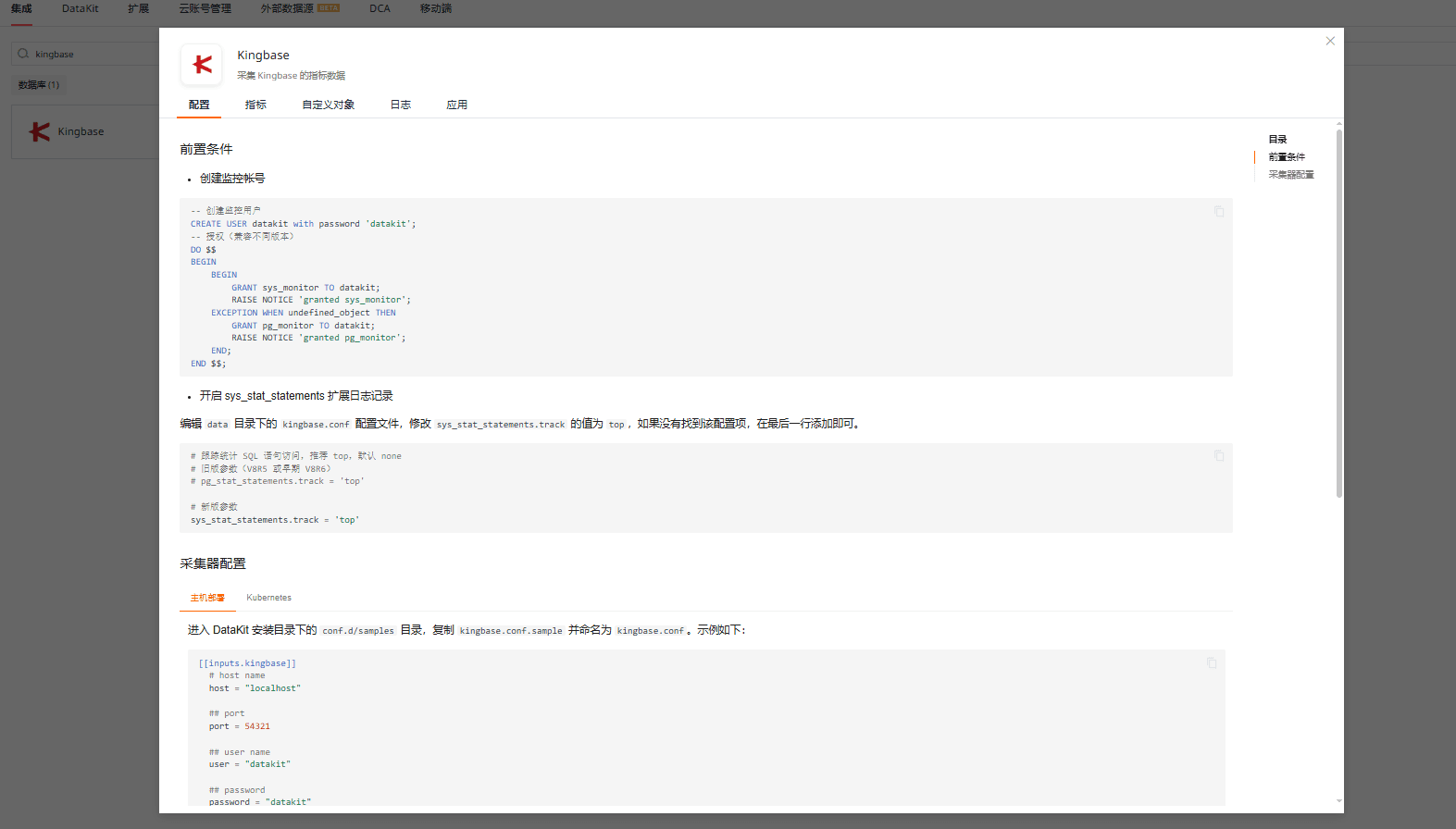This screenshot has height=829, width=1456.
Task: Click the Kingbase logo in dialog header
Action: click(x=202, y=65)
